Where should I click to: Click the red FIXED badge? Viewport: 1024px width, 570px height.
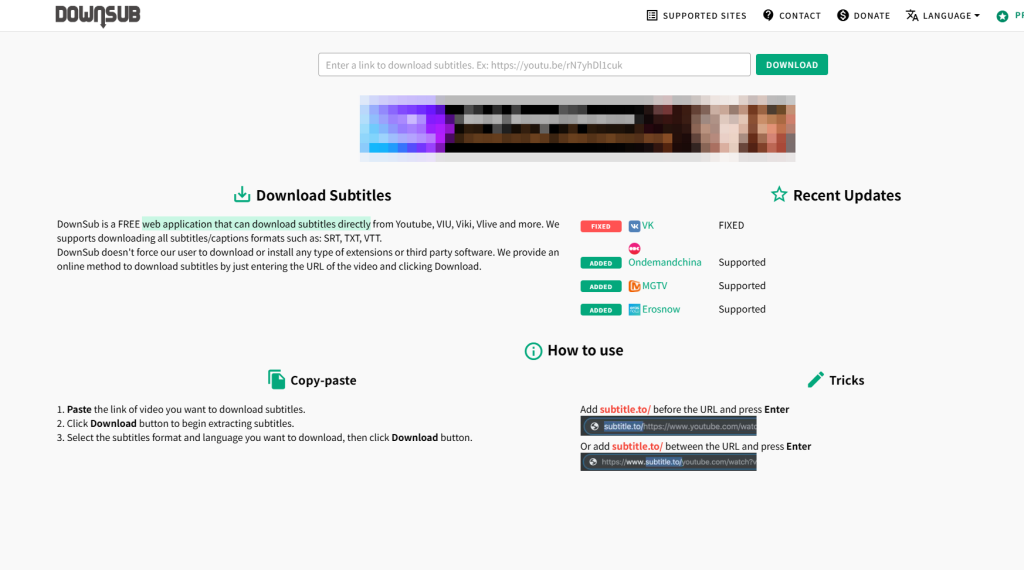601,227
